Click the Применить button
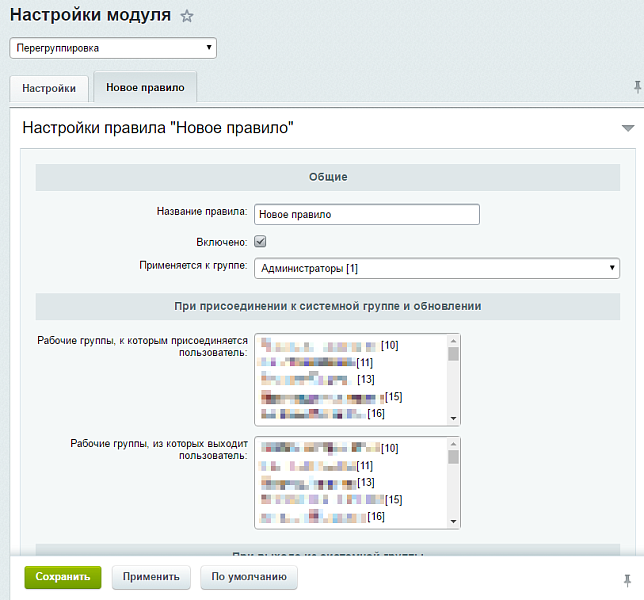 152,577
